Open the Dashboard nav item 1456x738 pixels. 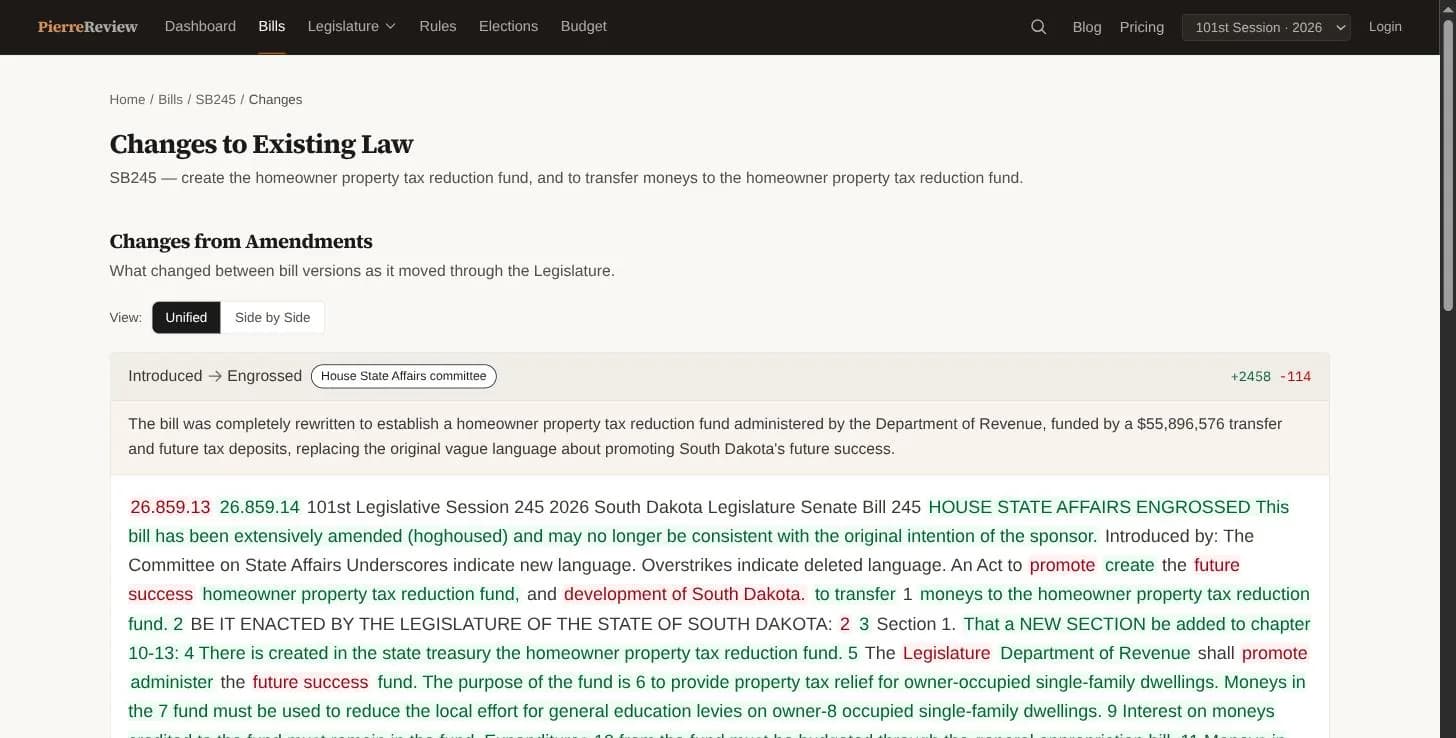tap(200, 27)
